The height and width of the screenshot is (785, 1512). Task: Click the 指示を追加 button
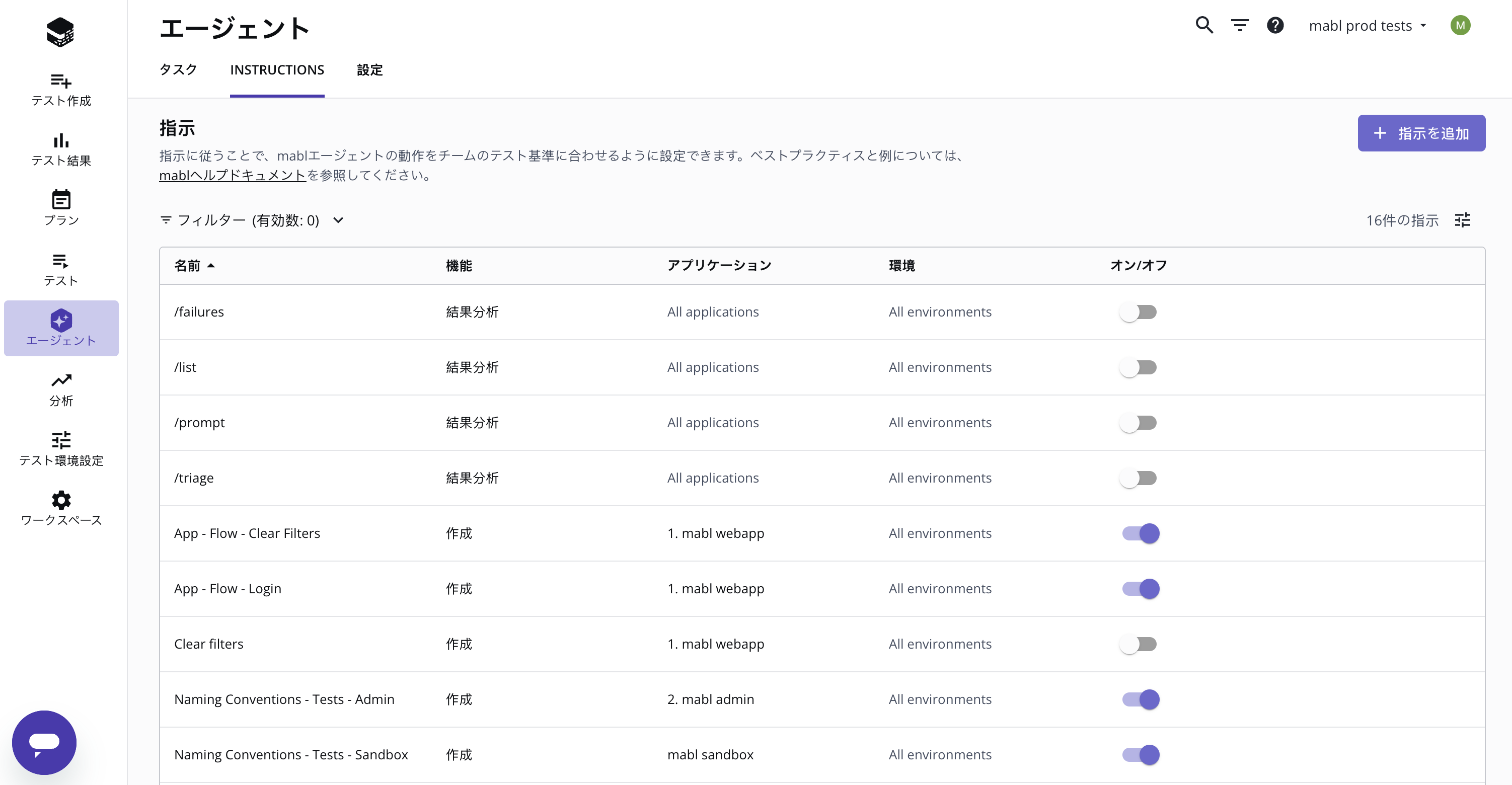(1421, 133)
